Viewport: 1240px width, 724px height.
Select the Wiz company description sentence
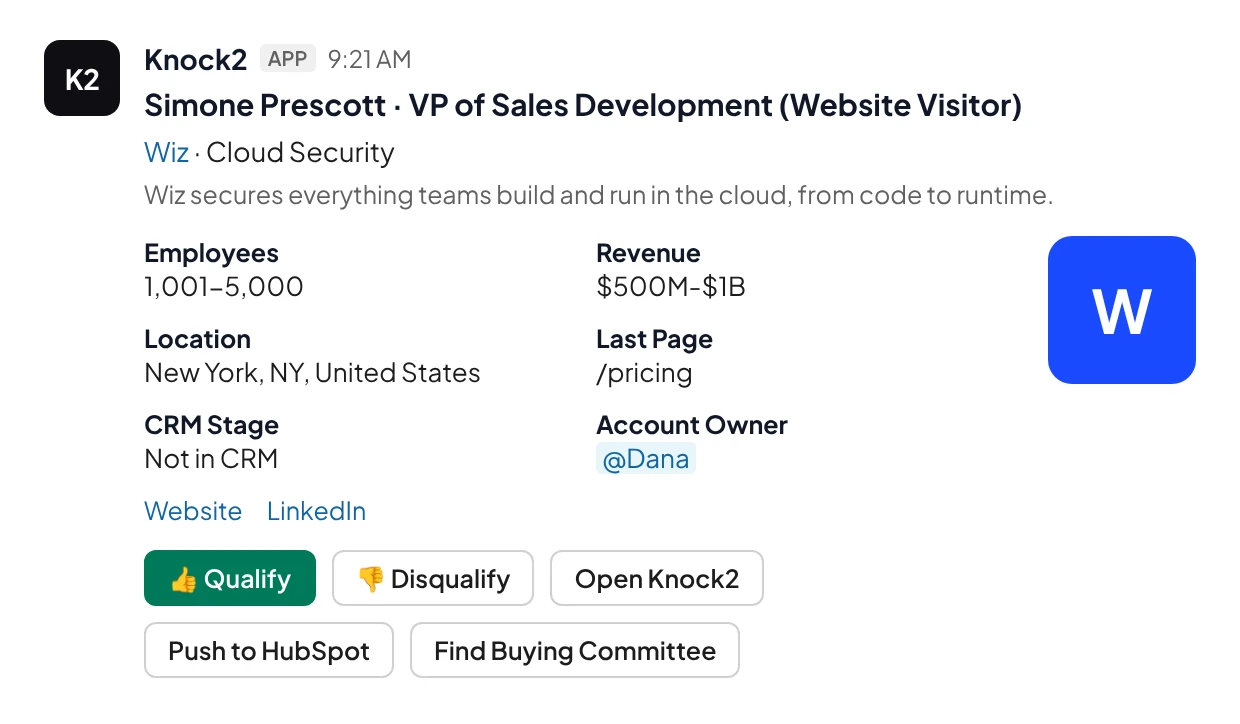tap(598, 195)
